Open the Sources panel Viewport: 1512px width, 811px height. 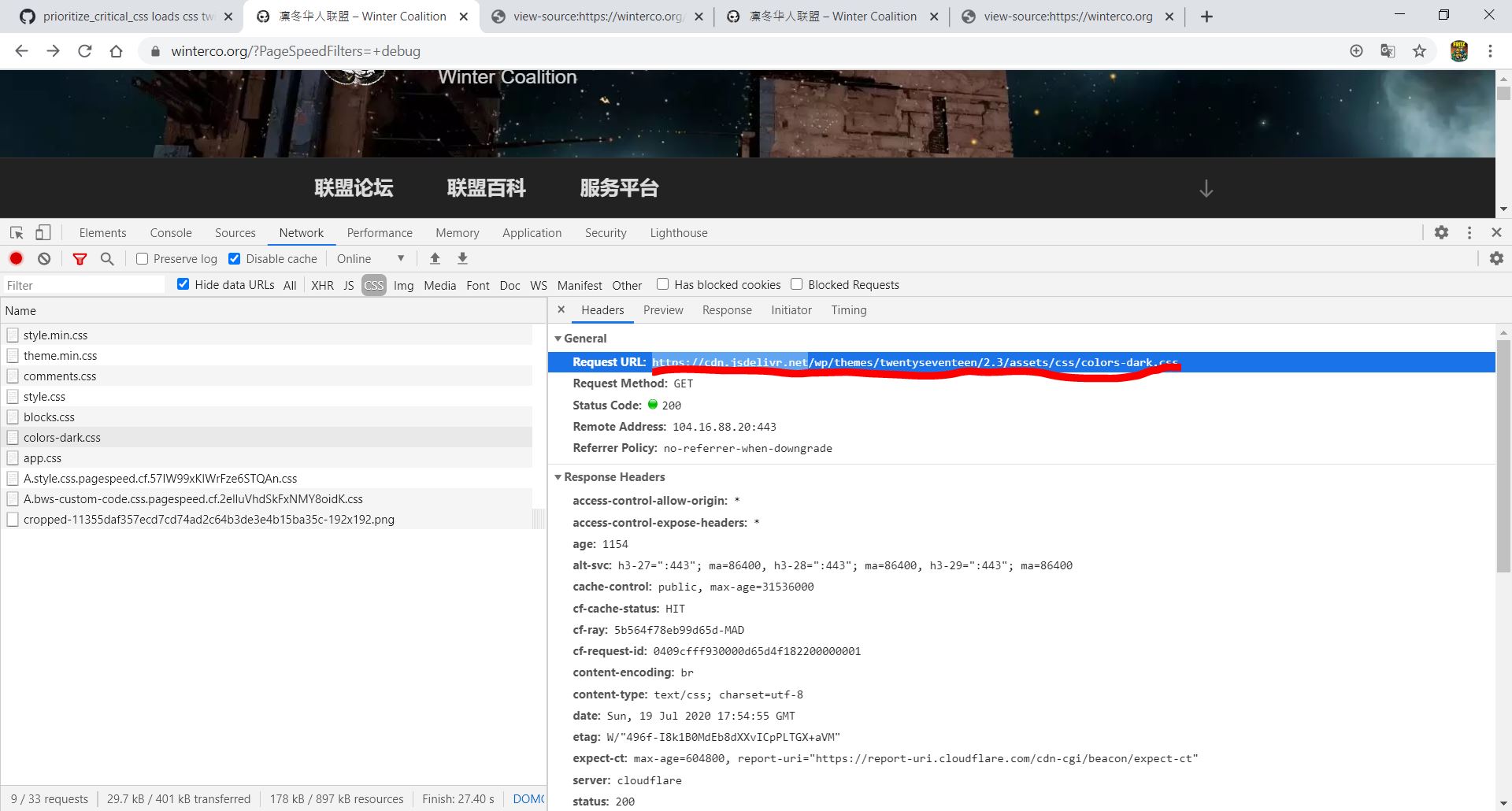point(235,233)
